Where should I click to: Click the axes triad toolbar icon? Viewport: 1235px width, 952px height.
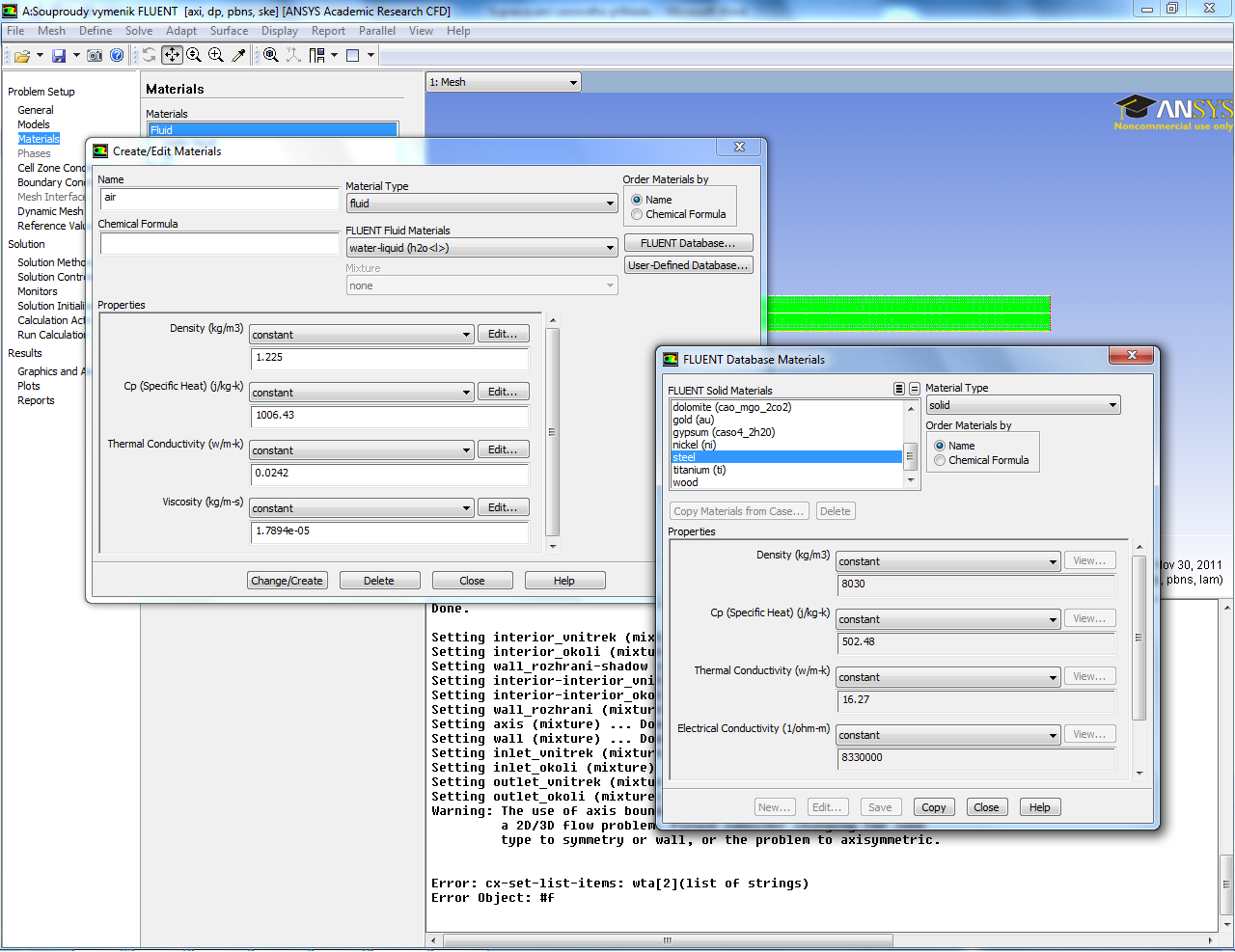point(293,55)
